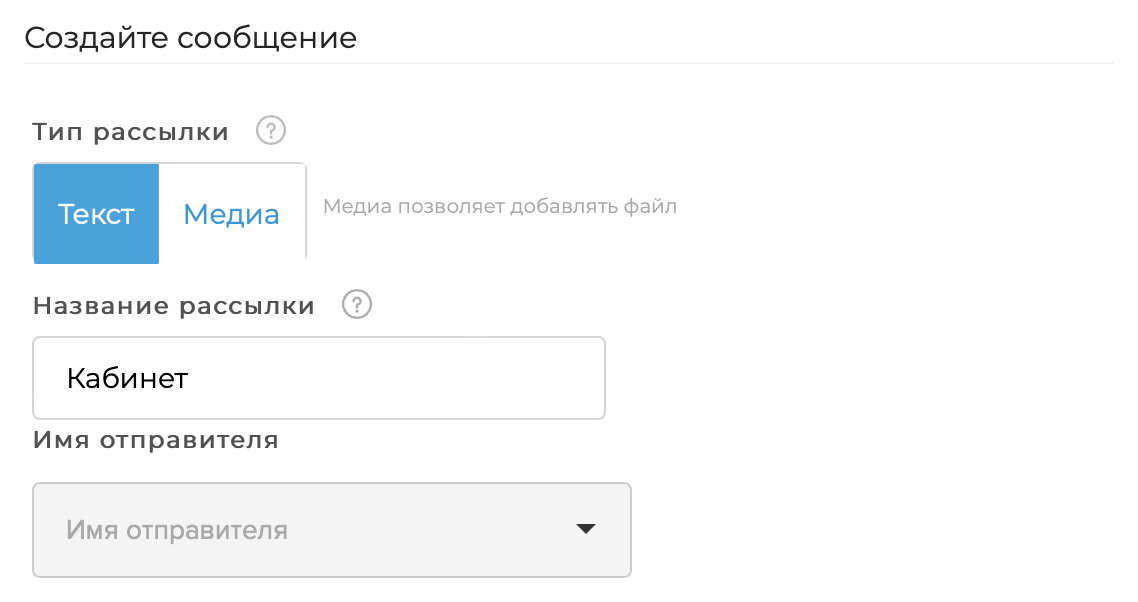
Task: Click the circled question icon beside Тип рассылки
Action: click(270, 130)
